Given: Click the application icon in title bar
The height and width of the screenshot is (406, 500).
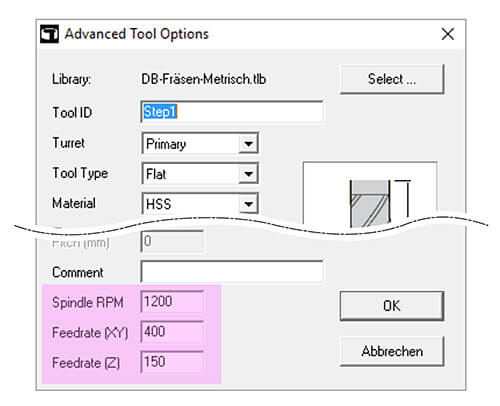Looking at the screenshot, I should 49,34.
